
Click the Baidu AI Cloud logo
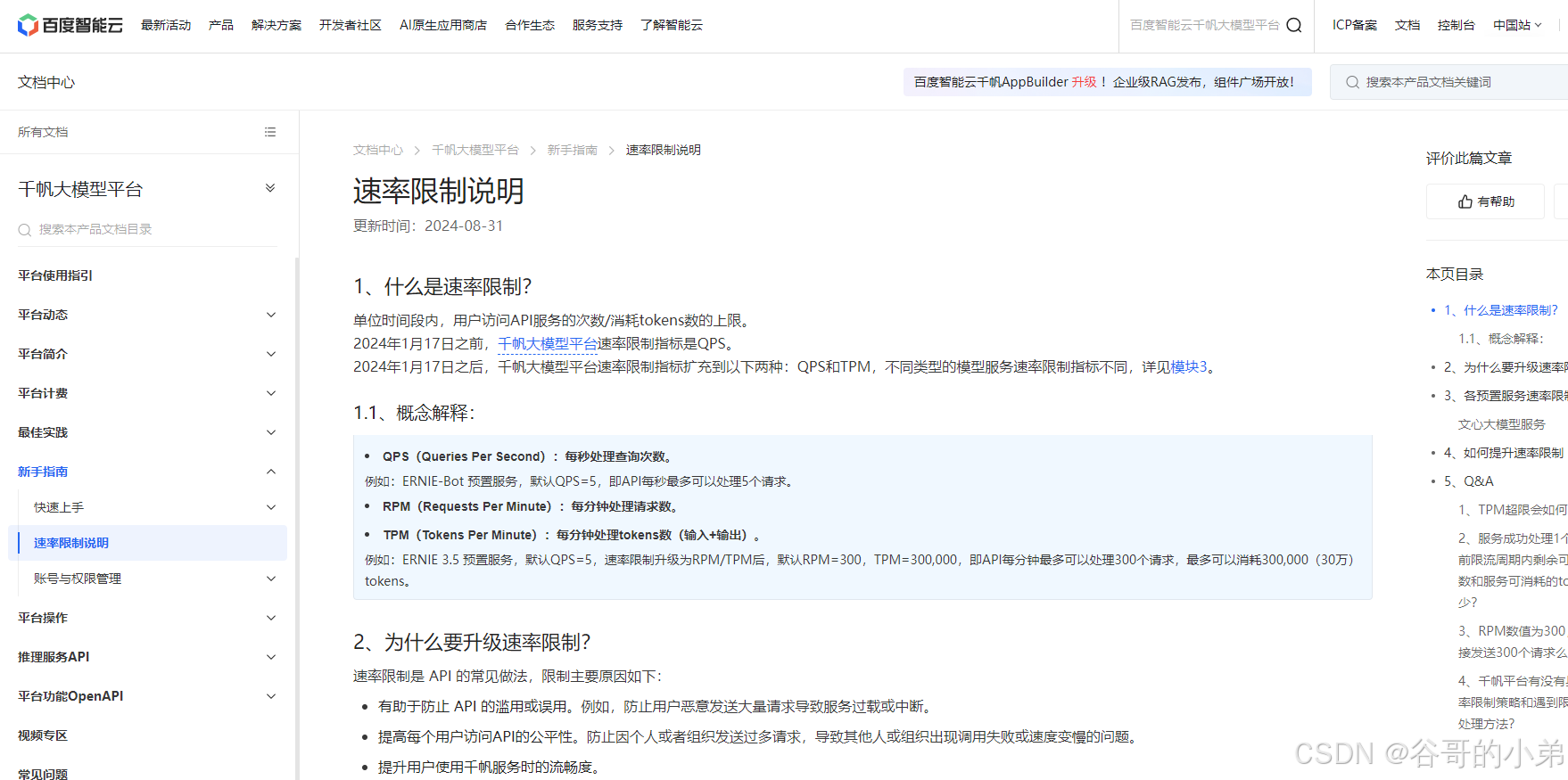point(70,25)
